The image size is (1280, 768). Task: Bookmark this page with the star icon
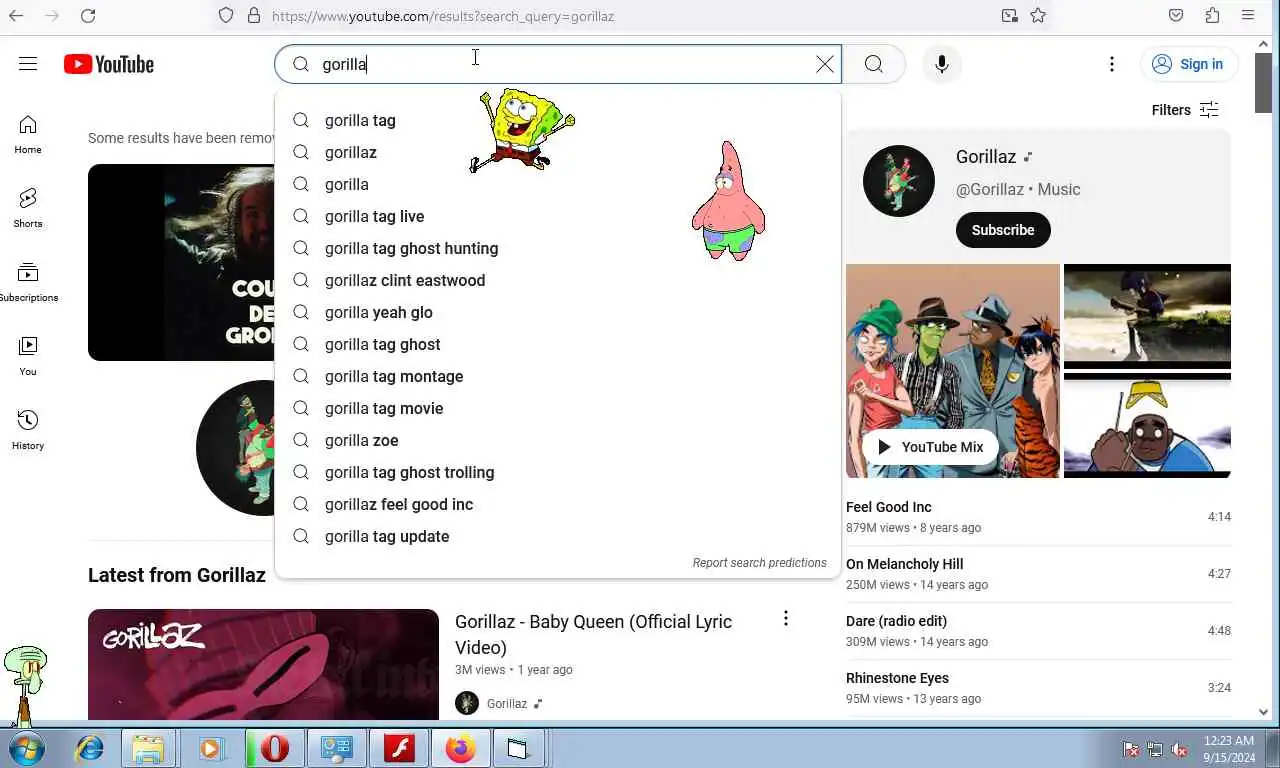click(x=1038, y=16)
